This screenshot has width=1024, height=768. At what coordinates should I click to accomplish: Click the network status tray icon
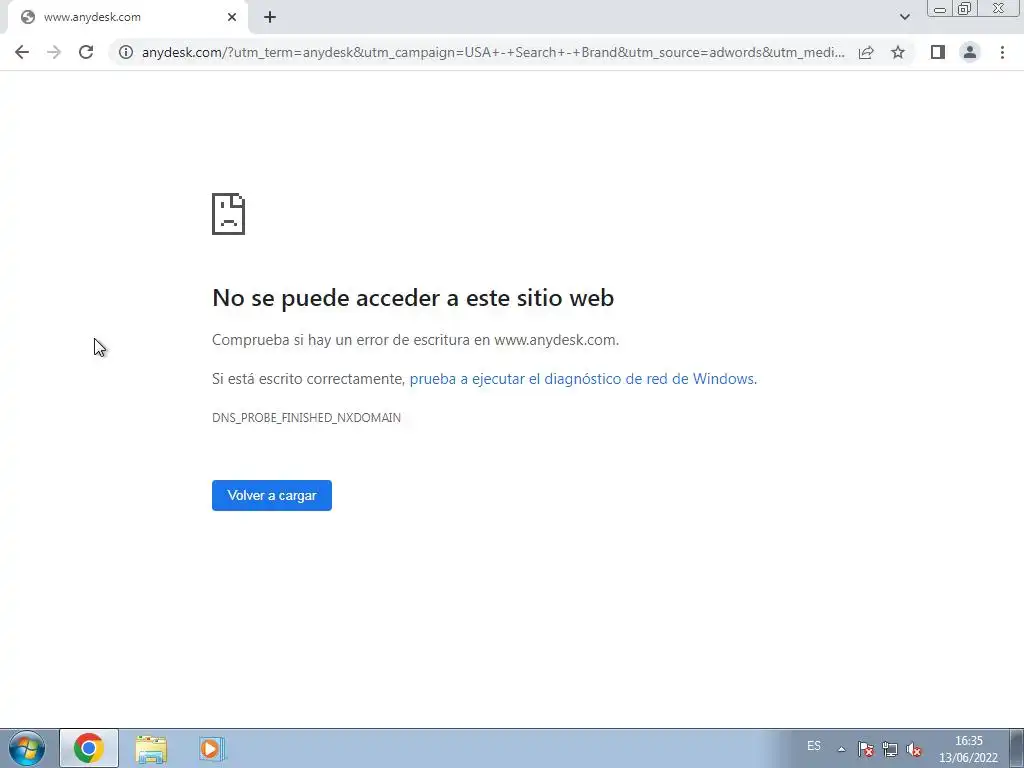(890, 749)
